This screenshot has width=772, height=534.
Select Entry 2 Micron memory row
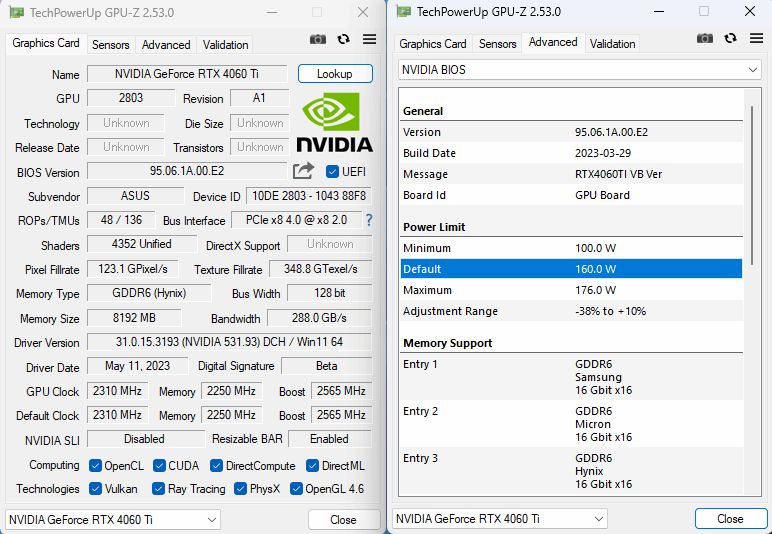click(x=571, y=424)
